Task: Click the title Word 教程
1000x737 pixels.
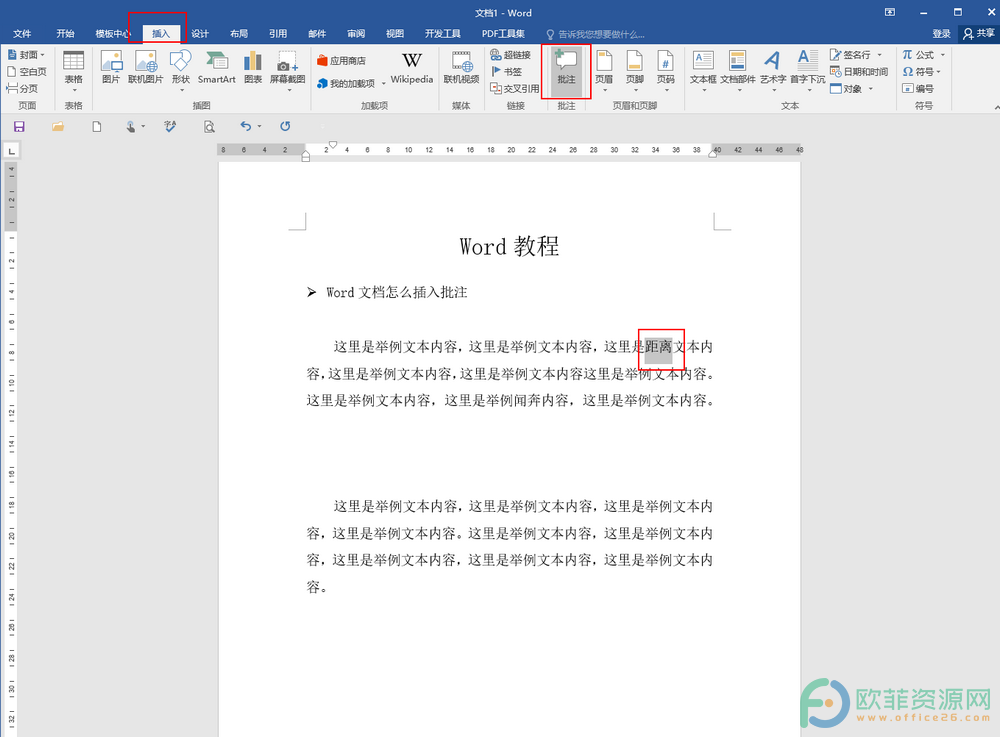Action: (x=509, y=246)
